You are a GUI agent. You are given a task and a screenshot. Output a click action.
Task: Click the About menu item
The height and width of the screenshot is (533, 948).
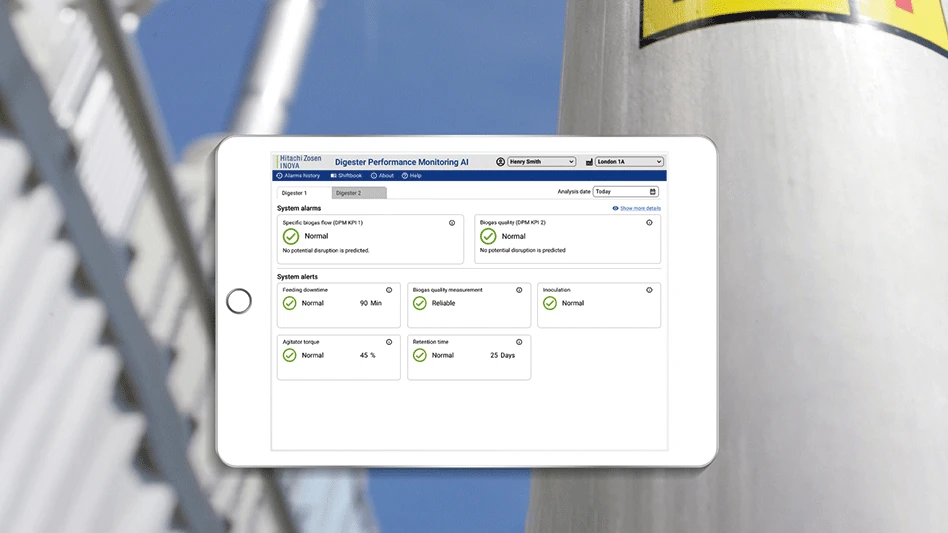(383, 176)
